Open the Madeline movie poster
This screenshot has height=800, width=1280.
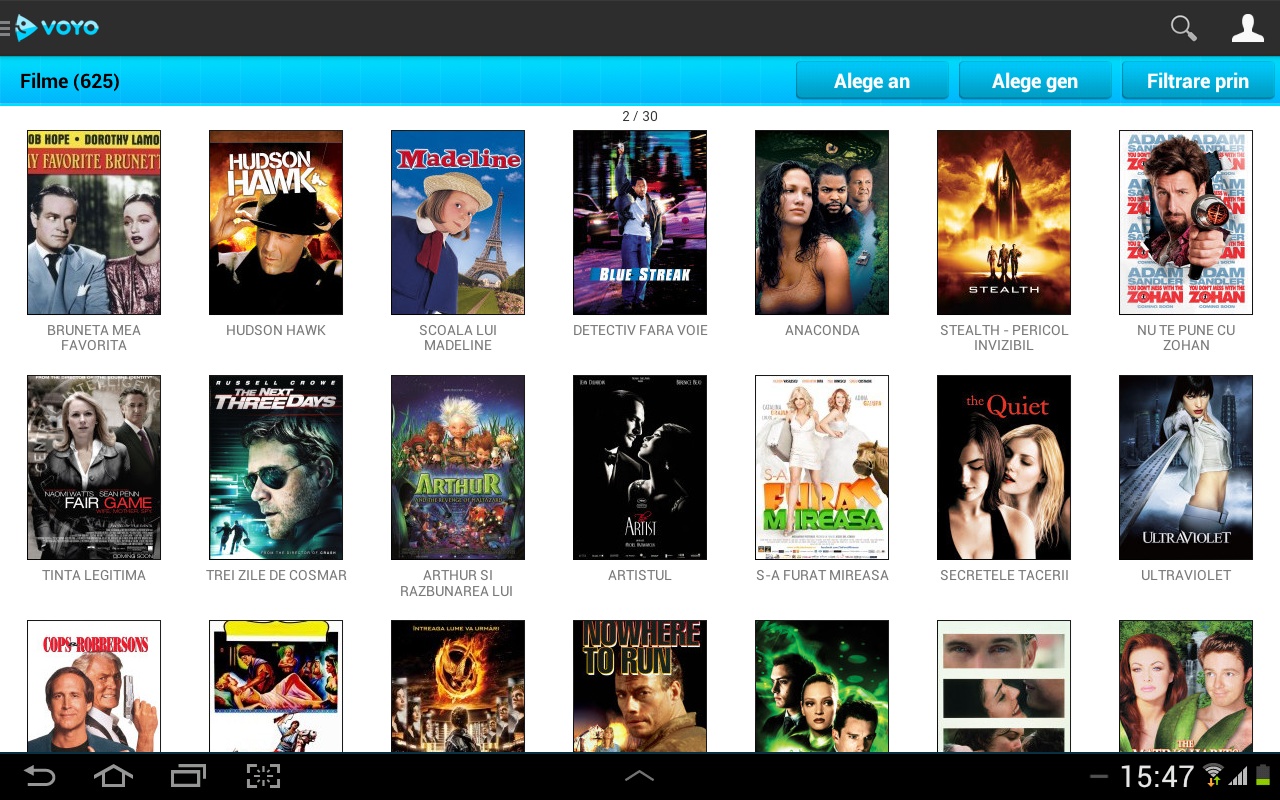tap(458, 222)
